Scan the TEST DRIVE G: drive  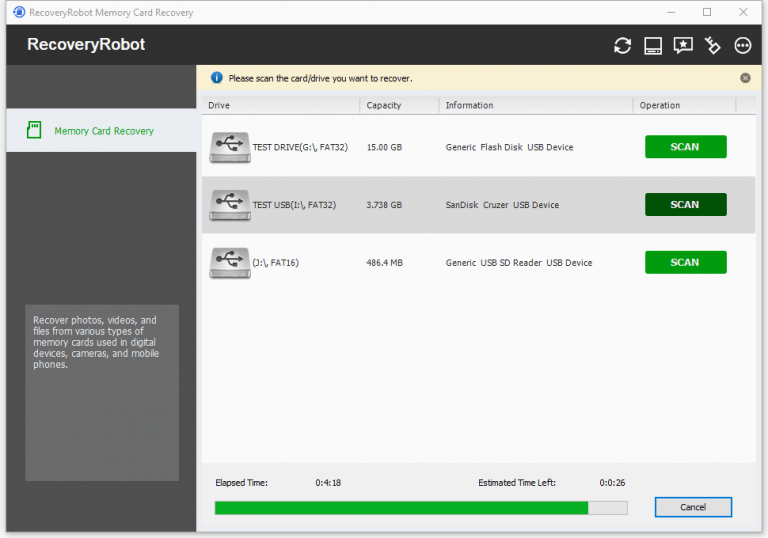point(685,147)
